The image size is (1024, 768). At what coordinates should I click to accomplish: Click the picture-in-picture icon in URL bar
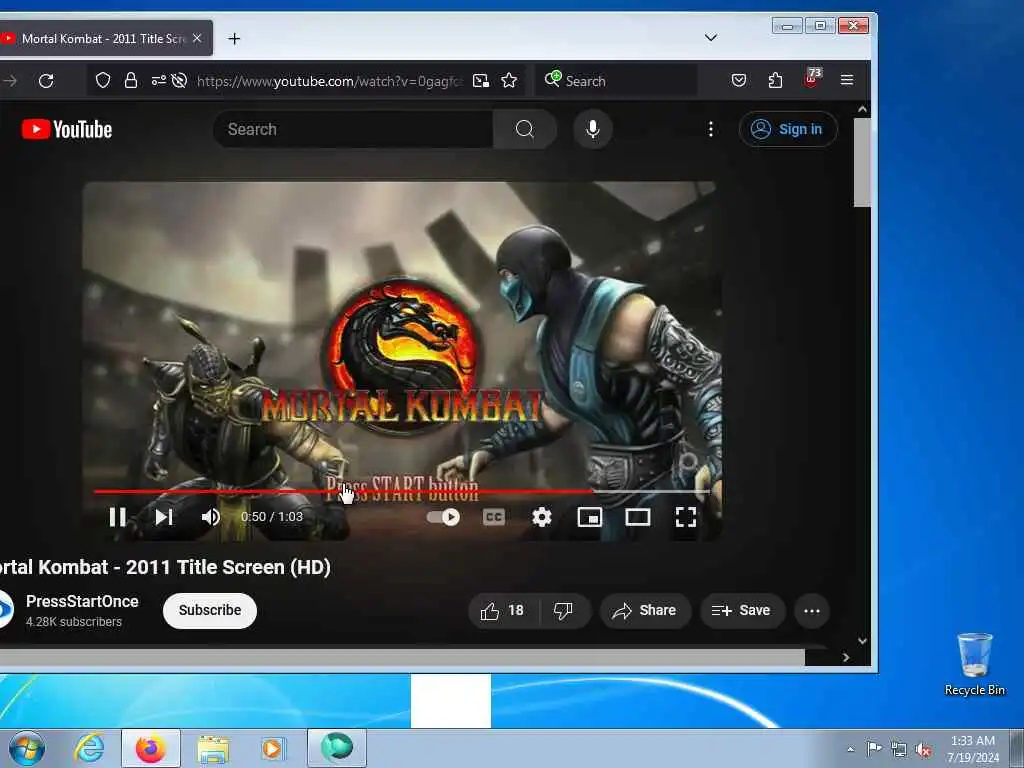click(x=481, y=80)
